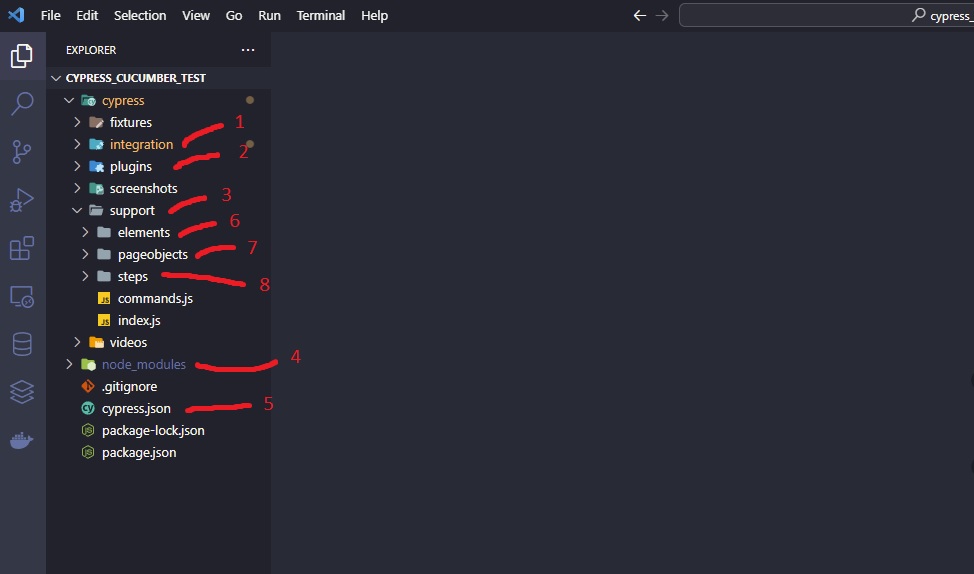Click the screenshots folder icon
Screen dimensions: 974x574
96,188
